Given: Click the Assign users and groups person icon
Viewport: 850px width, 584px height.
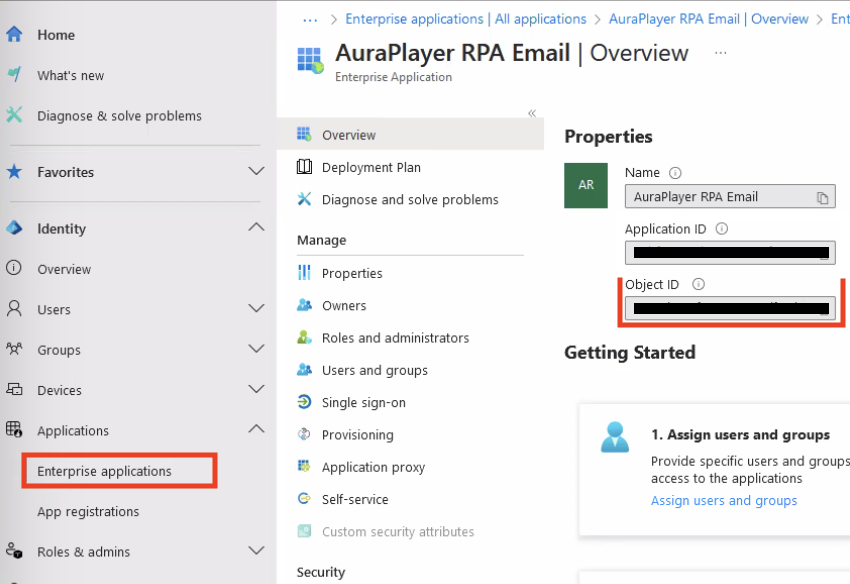Looking at the screenshot, I should pos(615,437).
